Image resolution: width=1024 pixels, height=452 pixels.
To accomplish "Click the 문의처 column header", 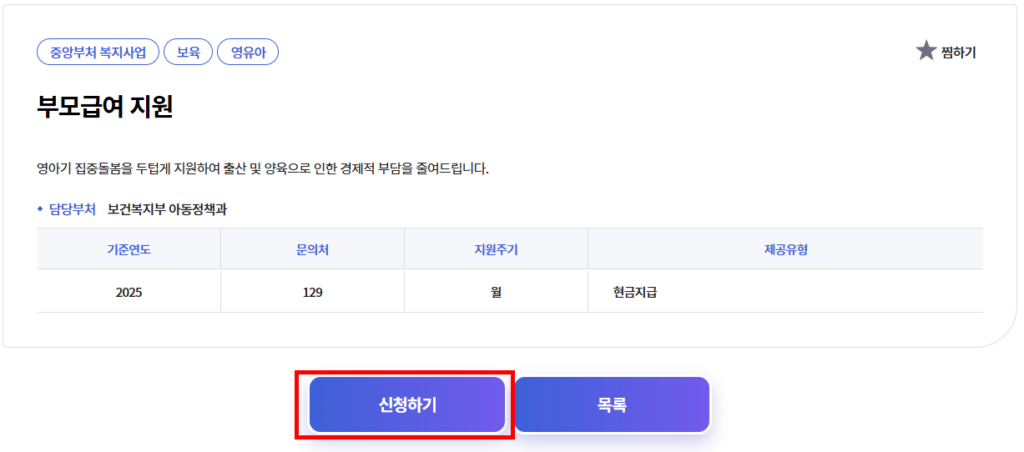I will (312, 249).
